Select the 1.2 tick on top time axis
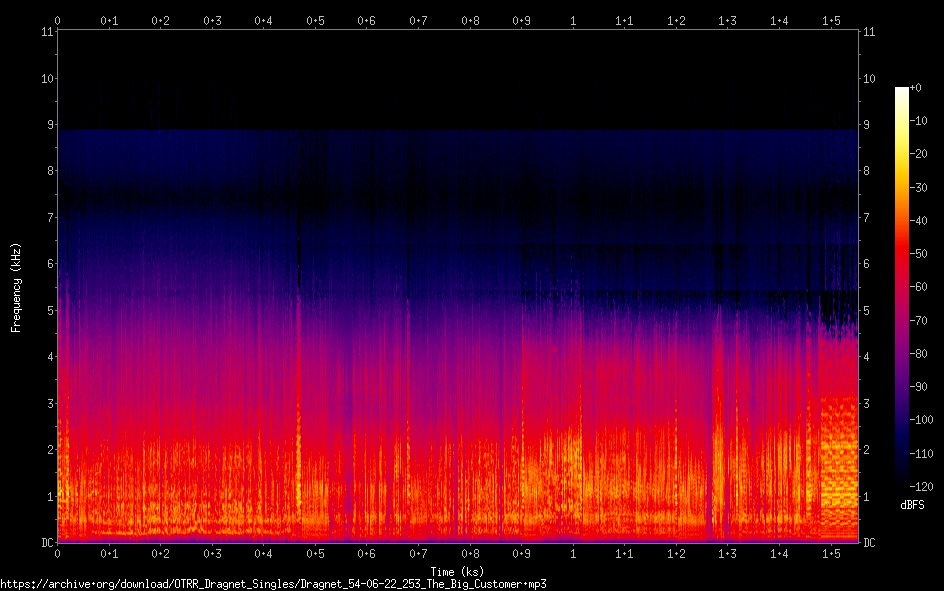 point(676,20)
